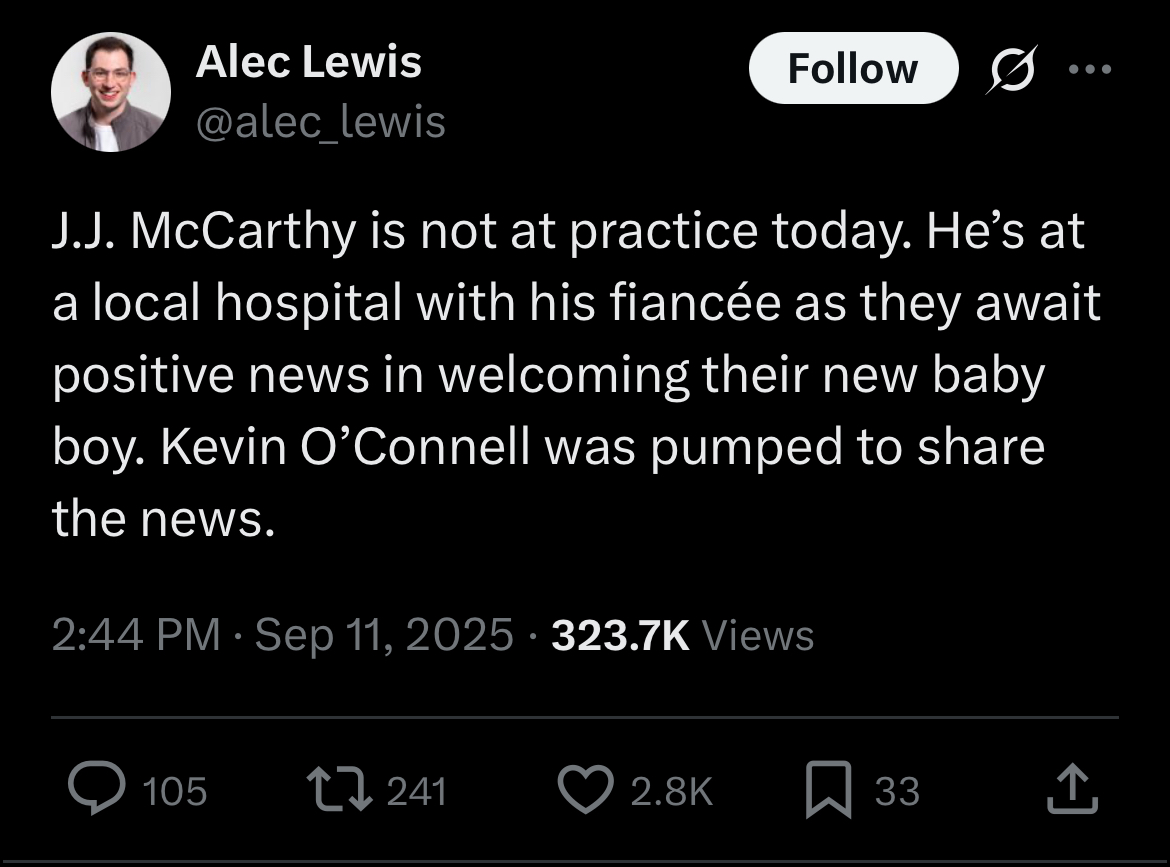
Task: Select the Sep 11, 2025 date
Action: coord(384,635)
